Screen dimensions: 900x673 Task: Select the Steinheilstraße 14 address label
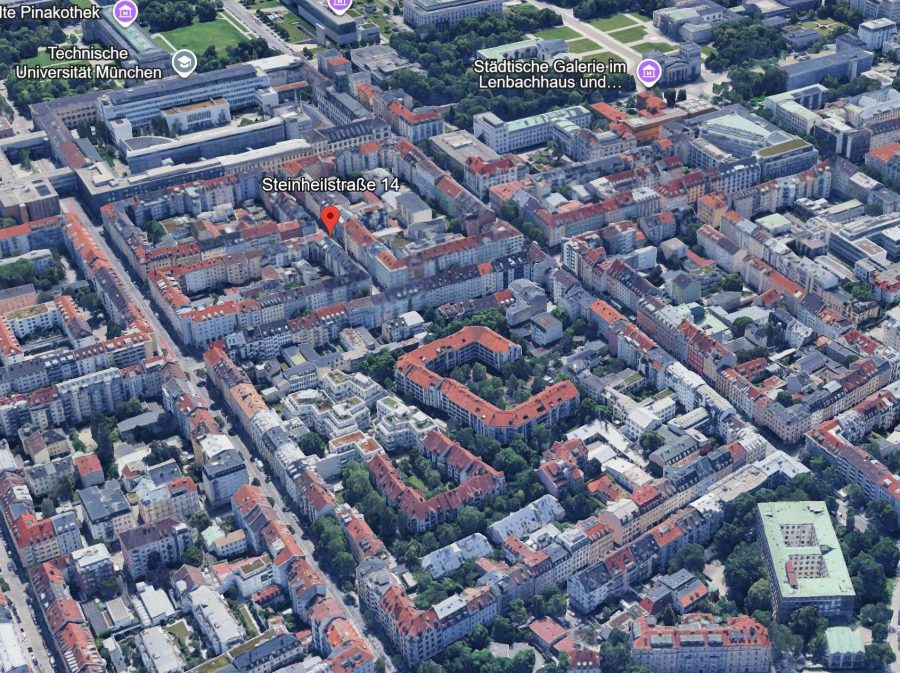[330, 184]
